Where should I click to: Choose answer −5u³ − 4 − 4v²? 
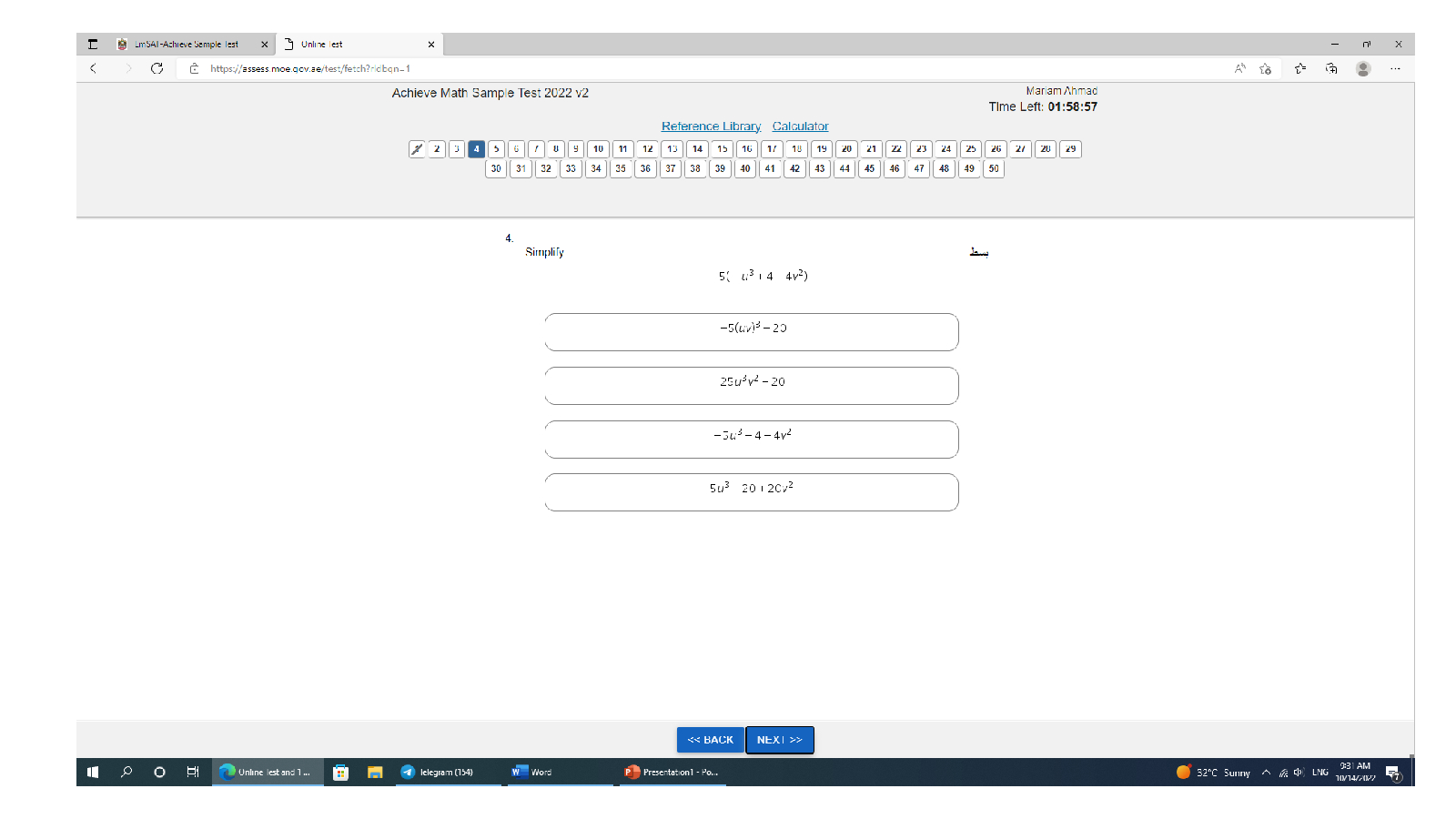pyautogui.click(x=752, y=440)
